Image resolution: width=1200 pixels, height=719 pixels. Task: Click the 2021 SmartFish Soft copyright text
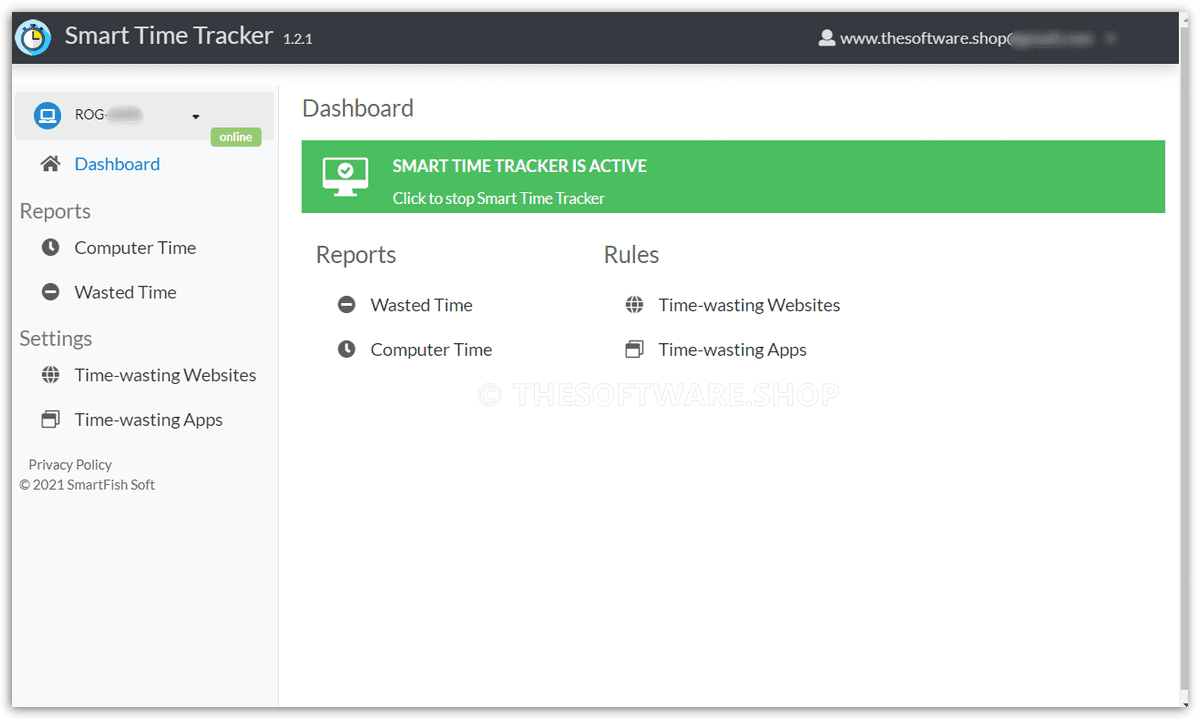tap(87, 484)
